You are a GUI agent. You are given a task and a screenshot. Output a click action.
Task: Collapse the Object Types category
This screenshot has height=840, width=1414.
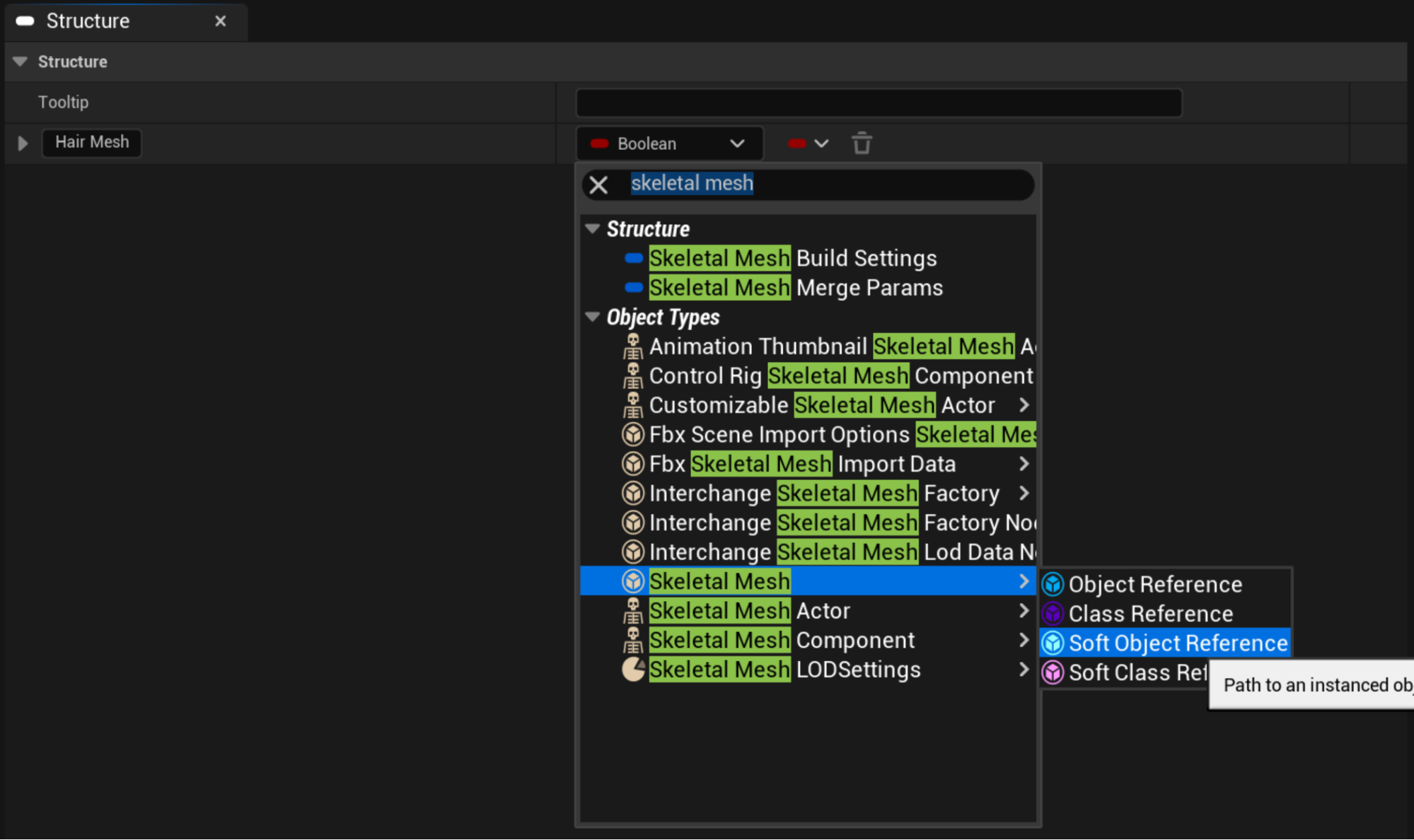point(593,317)
